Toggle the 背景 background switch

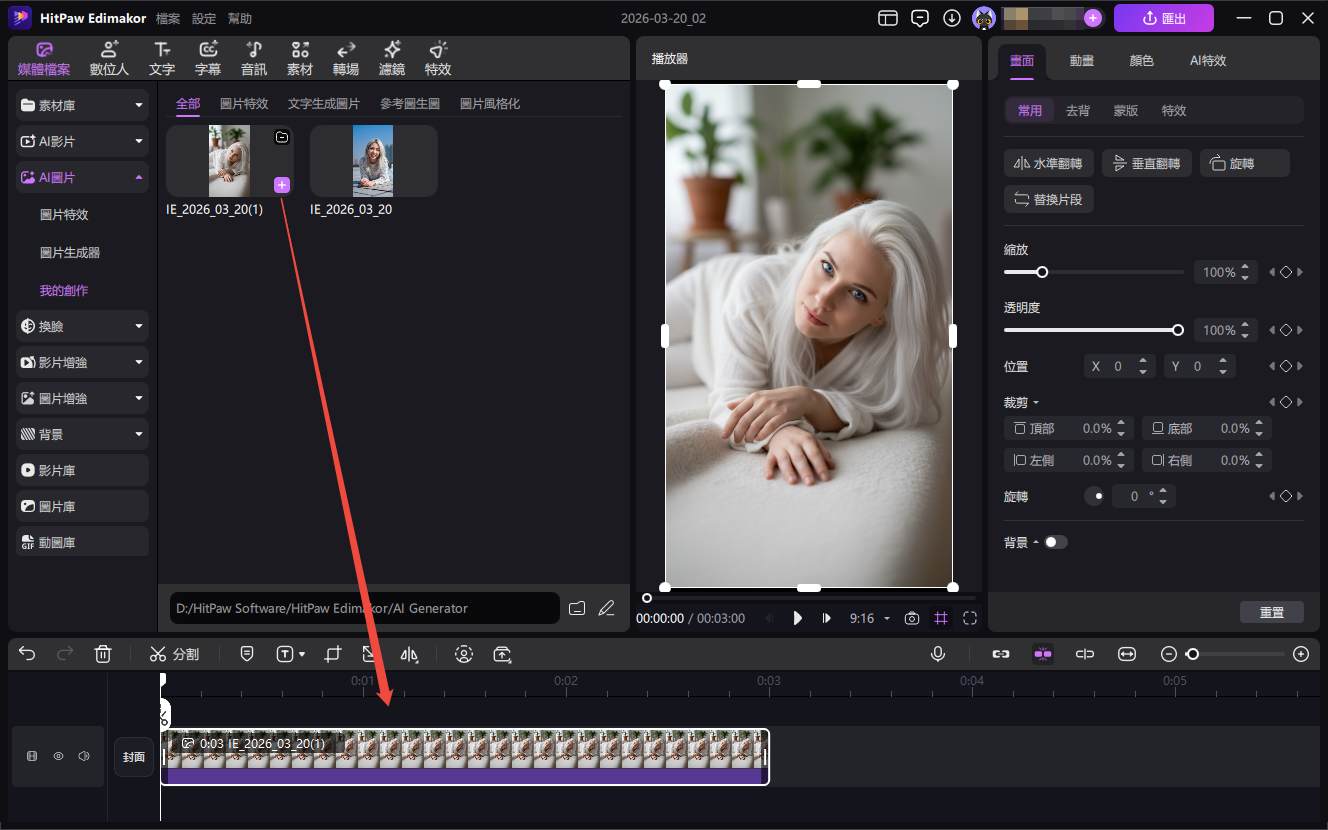tap(1055, 542)
